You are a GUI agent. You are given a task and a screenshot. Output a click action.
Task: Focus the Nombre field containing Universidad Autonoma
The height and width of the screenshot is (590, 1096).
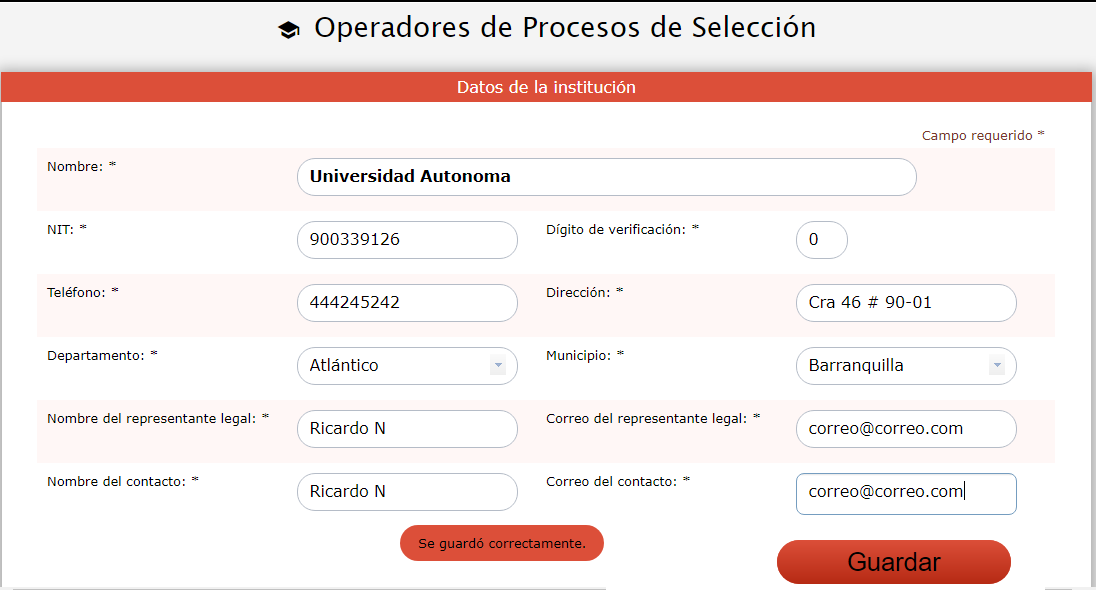coord(606,177)
